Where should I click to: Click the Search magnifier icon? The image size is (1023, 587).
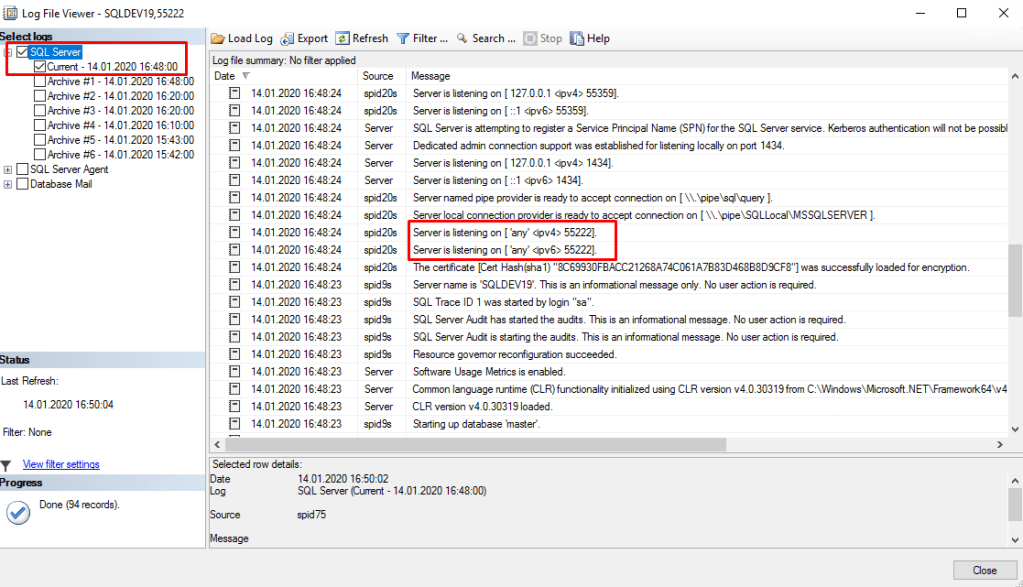[x=462, y=38]
